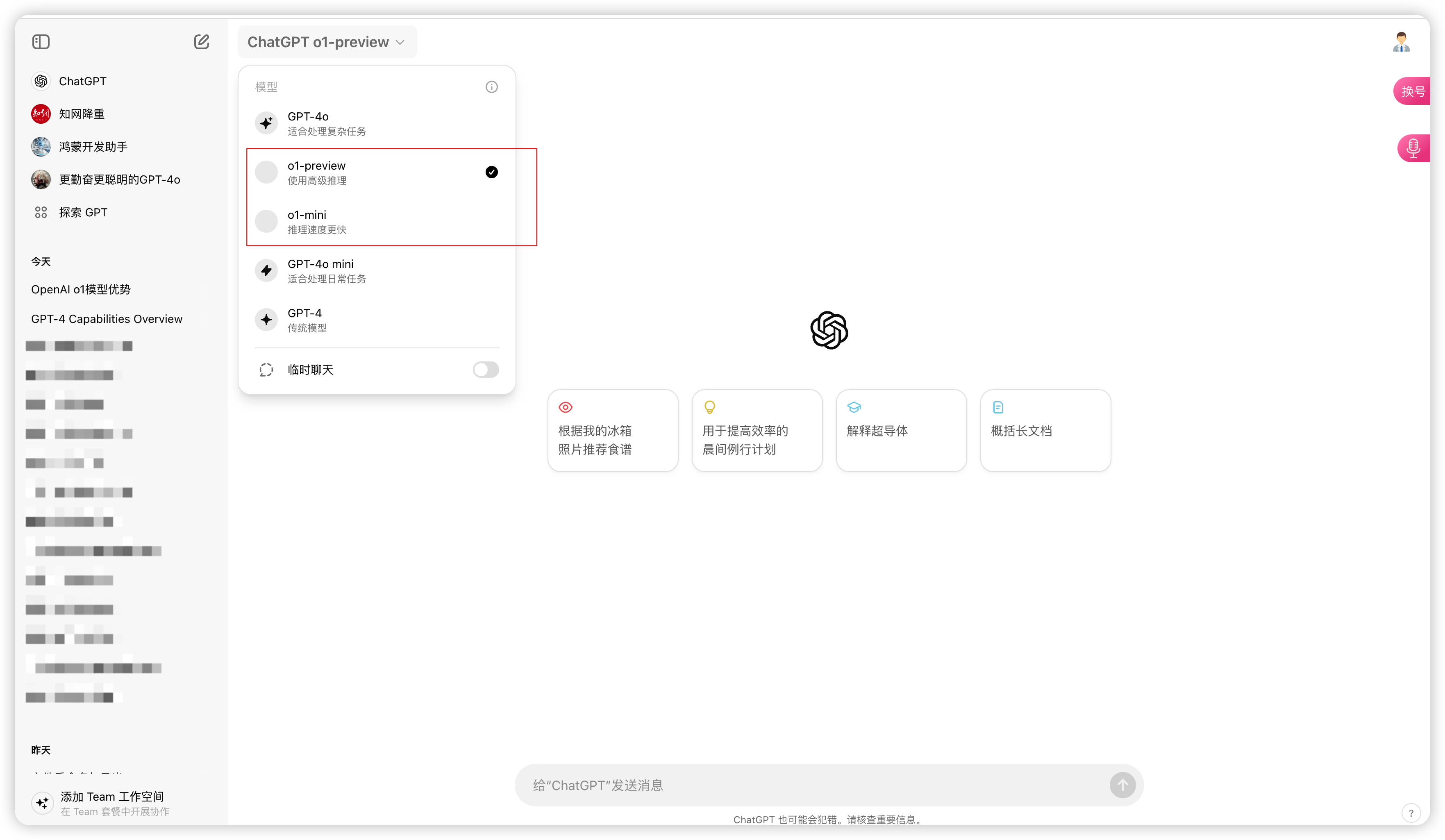Collapse the sidebar with the panel icon
1445x840 pixels.
(x=41, y=42)
